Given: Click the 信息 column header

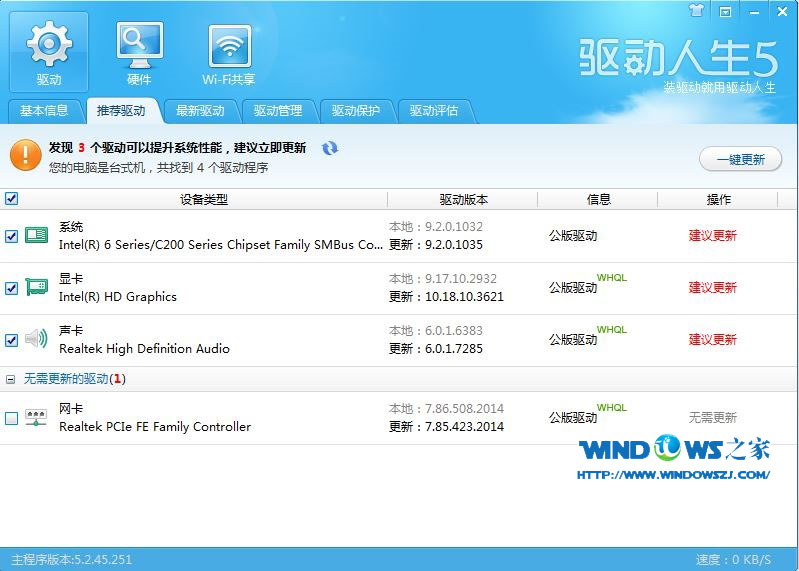Looking at the screenshot, I should click(598, 200).
